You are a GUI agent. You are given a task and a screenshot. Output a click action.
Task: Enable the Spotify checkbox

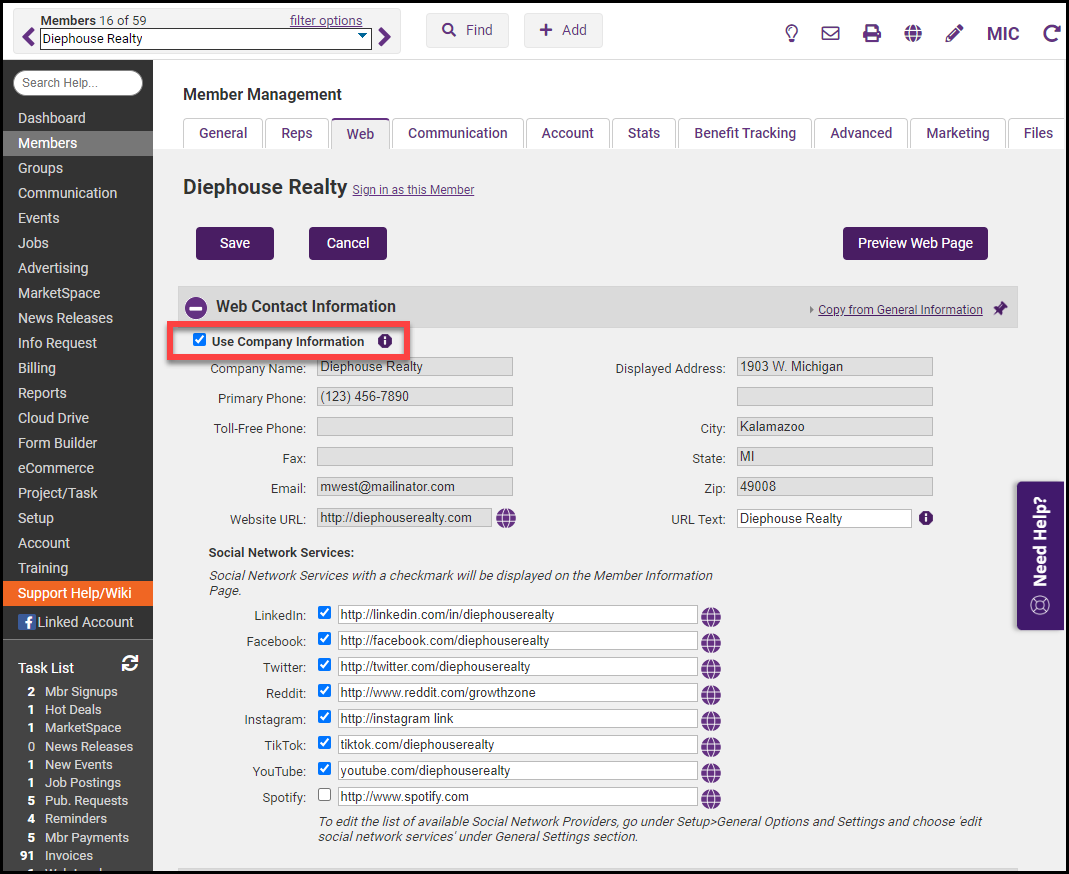[324, 795]
